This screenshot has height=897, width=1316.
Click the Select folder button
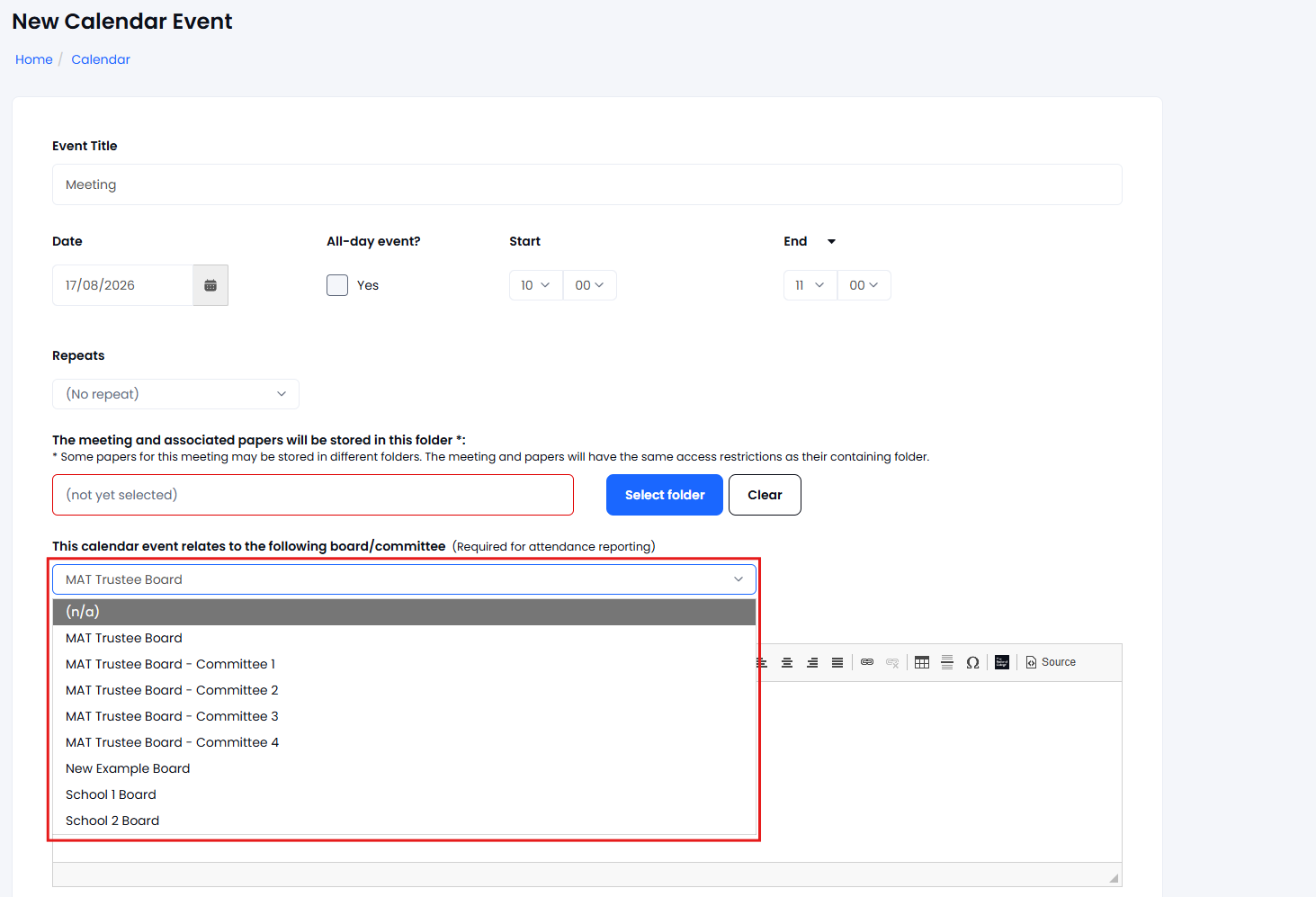click(665, 495)
